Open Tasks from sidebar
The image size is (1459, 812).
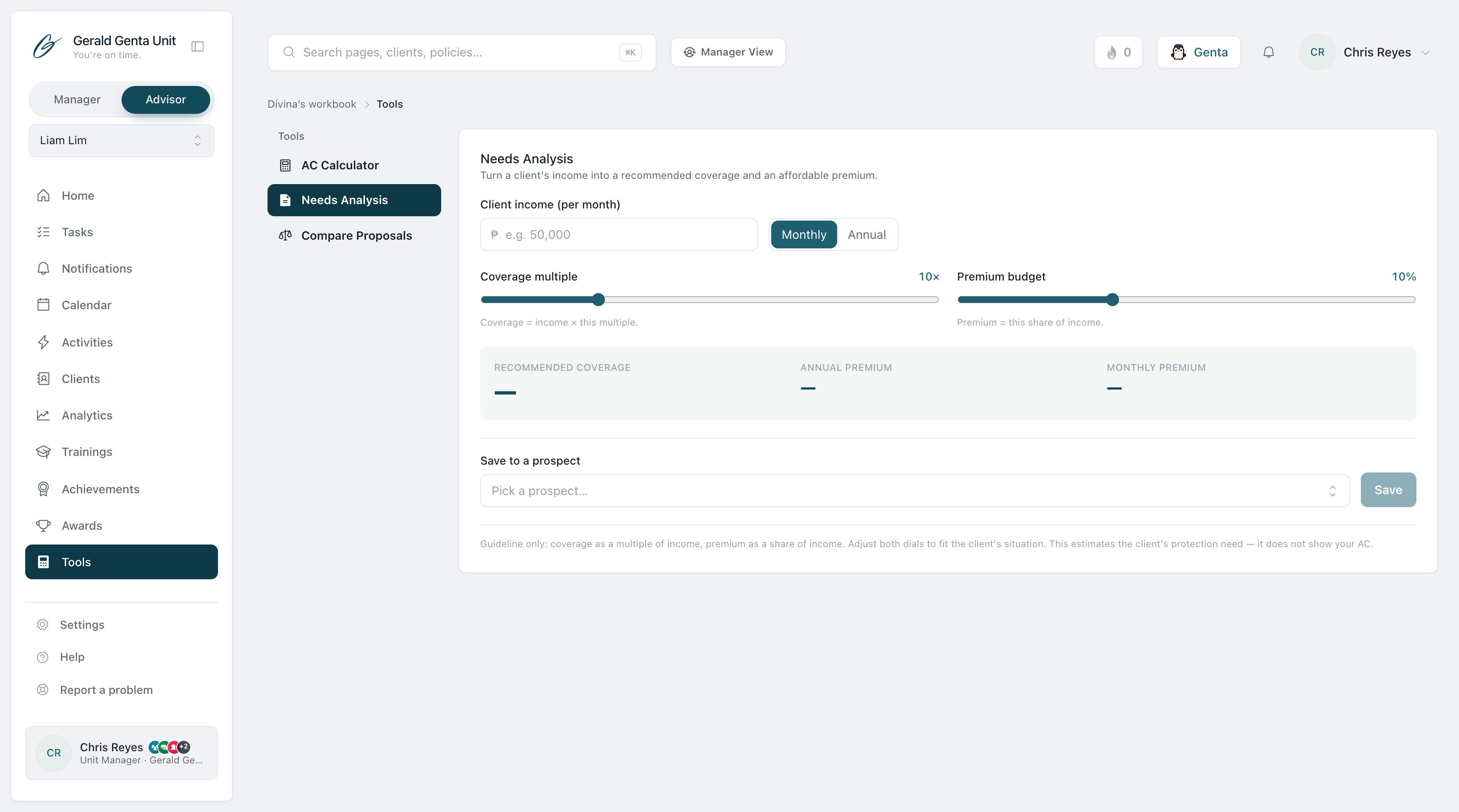pyautogui.click(x=121, y=232)
